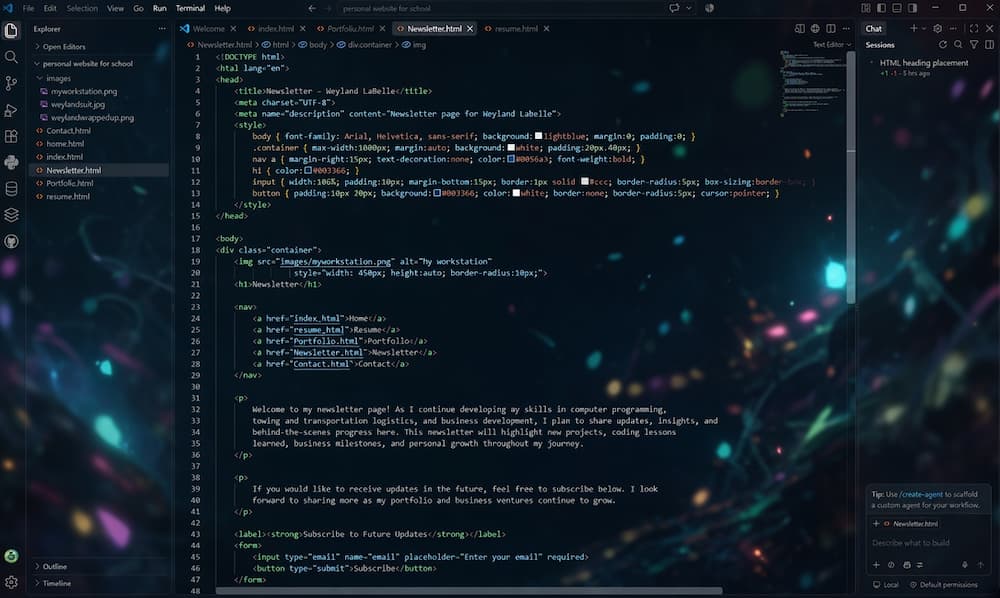Open the Python activity bar icon
The image size is (1000, 598).
(x=11, y=163)
